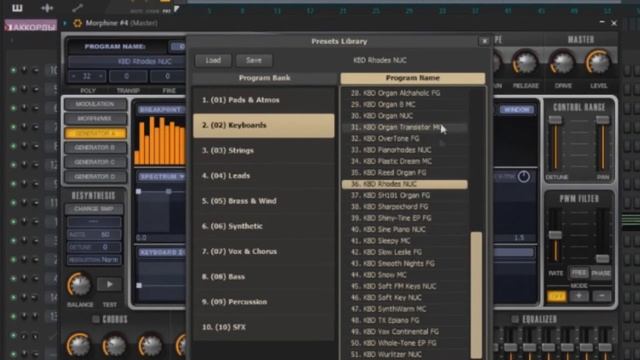Choose preset KBD TX Epiano FG
640x360 pixels.
[x=404, y=320]
